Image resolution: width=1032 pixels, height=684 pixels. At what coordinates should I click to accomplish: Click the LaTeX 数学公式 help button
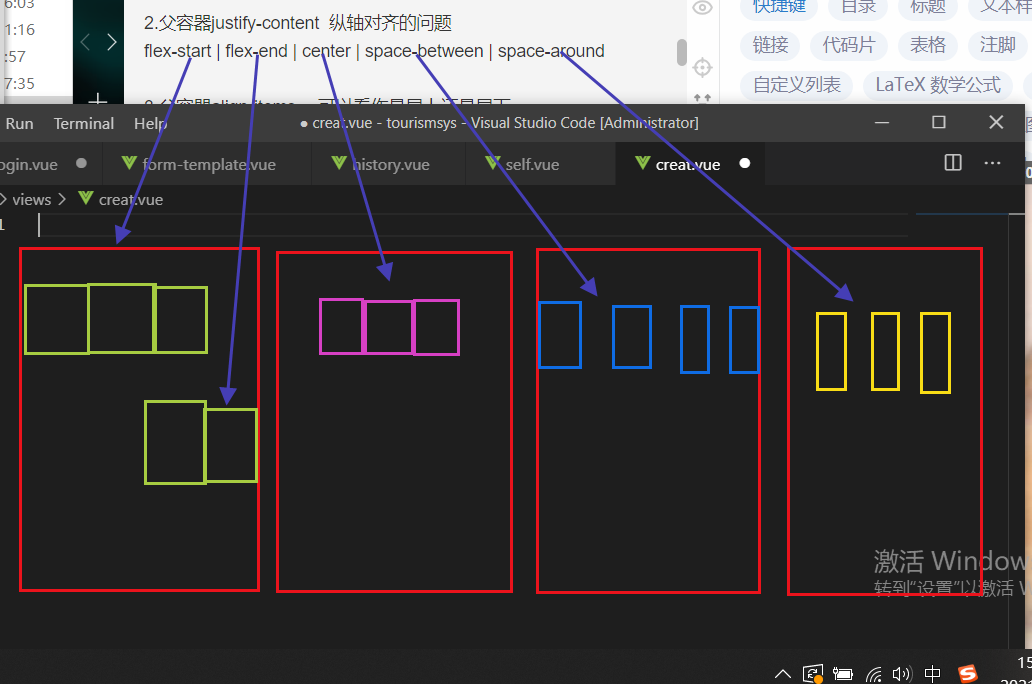pyautogui.click(x=938, y=85)
